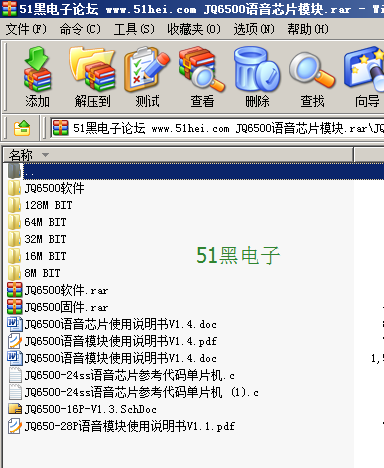Open the 文件(F) menu
The image size is (384, 468).
[26, 29]
